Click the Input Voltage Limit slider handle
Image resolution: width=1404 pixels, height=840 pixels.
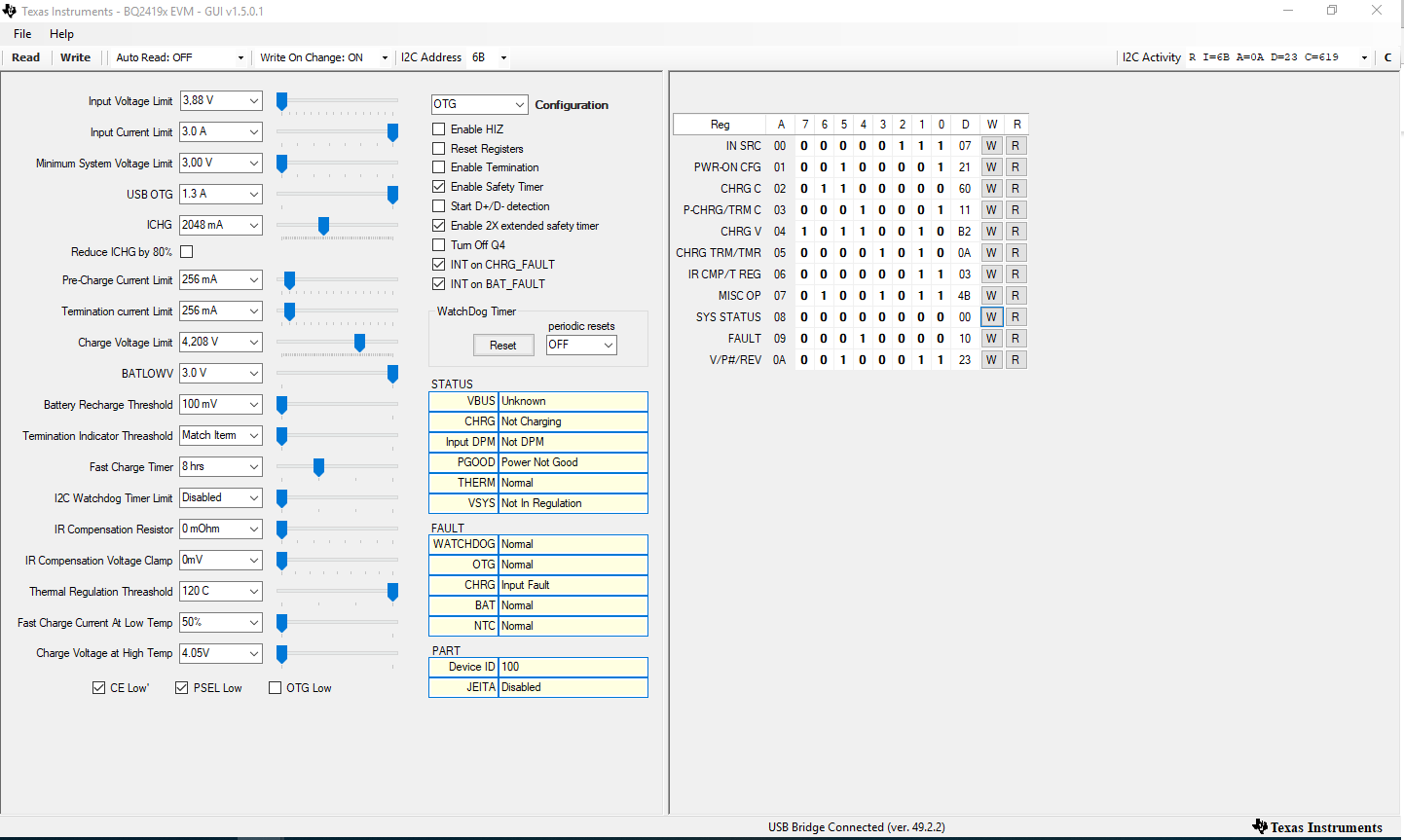pos(281,101)
